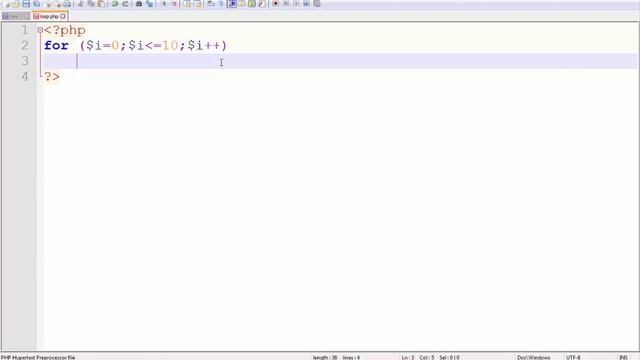
Task: Toggle Word Wrap in the toolbar
Action: [x=211, y=4]
